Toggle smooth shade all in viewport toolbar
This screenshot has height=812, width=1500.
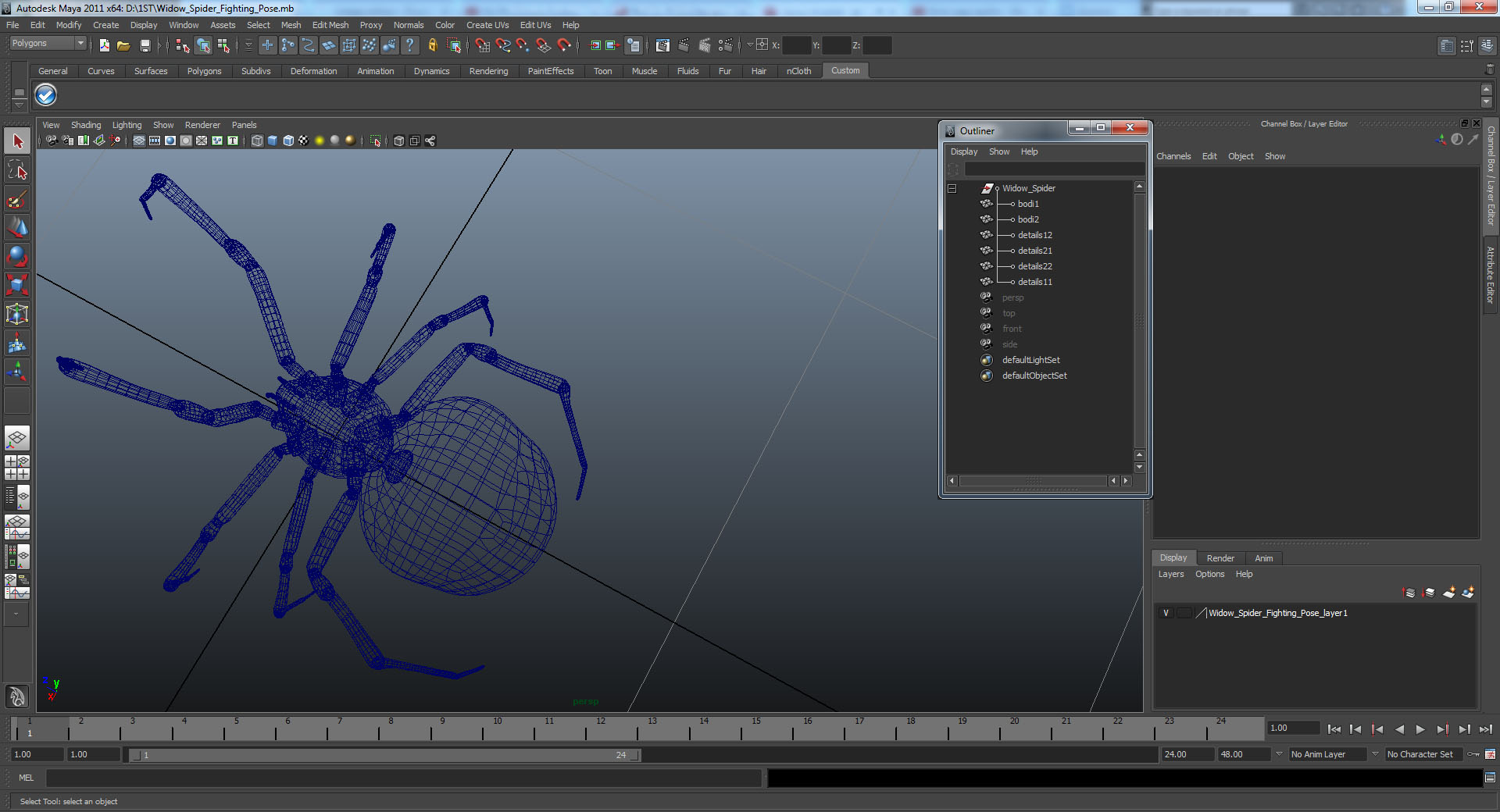click(x=273, y=141)
